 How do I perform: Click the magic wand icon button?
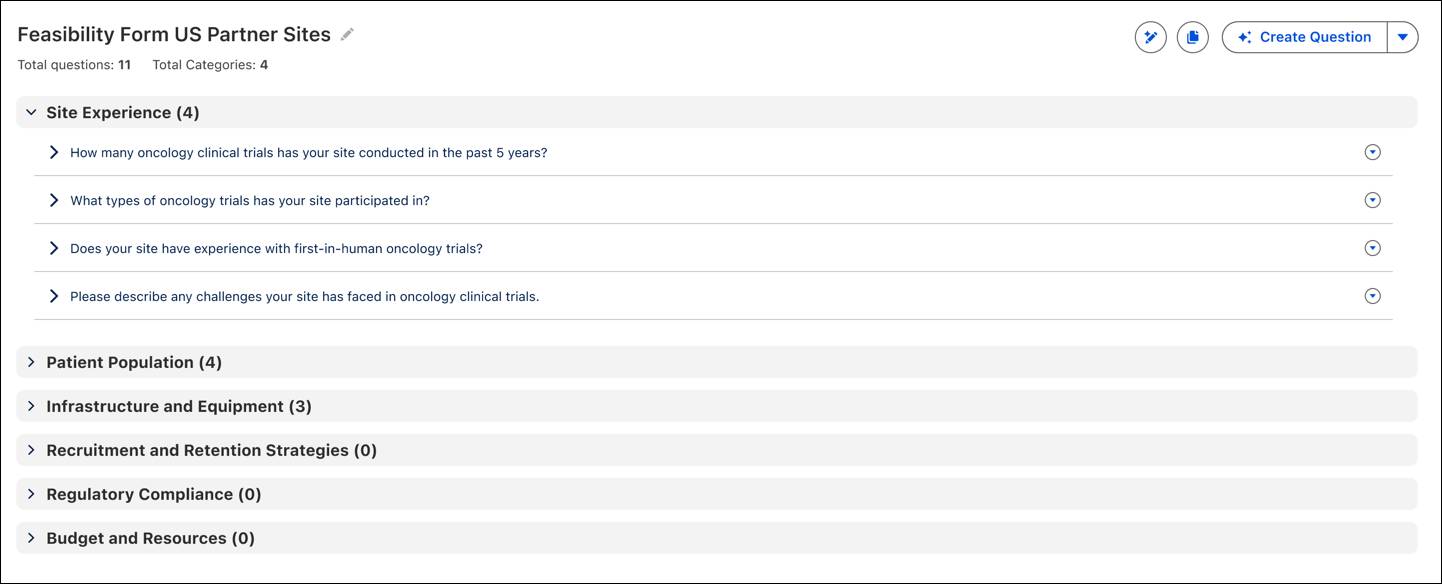pos(1150,37)
